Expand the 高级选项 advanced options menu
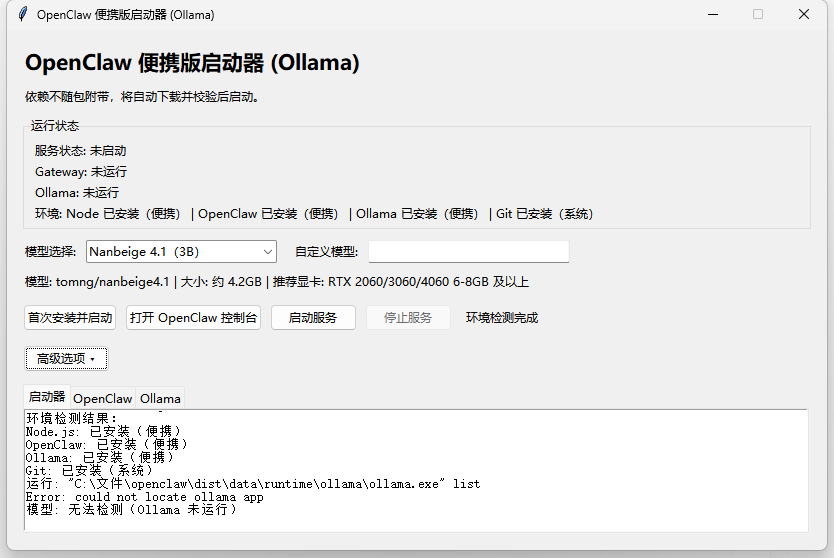Screen dimensions: 834x558 pos(66,359)
